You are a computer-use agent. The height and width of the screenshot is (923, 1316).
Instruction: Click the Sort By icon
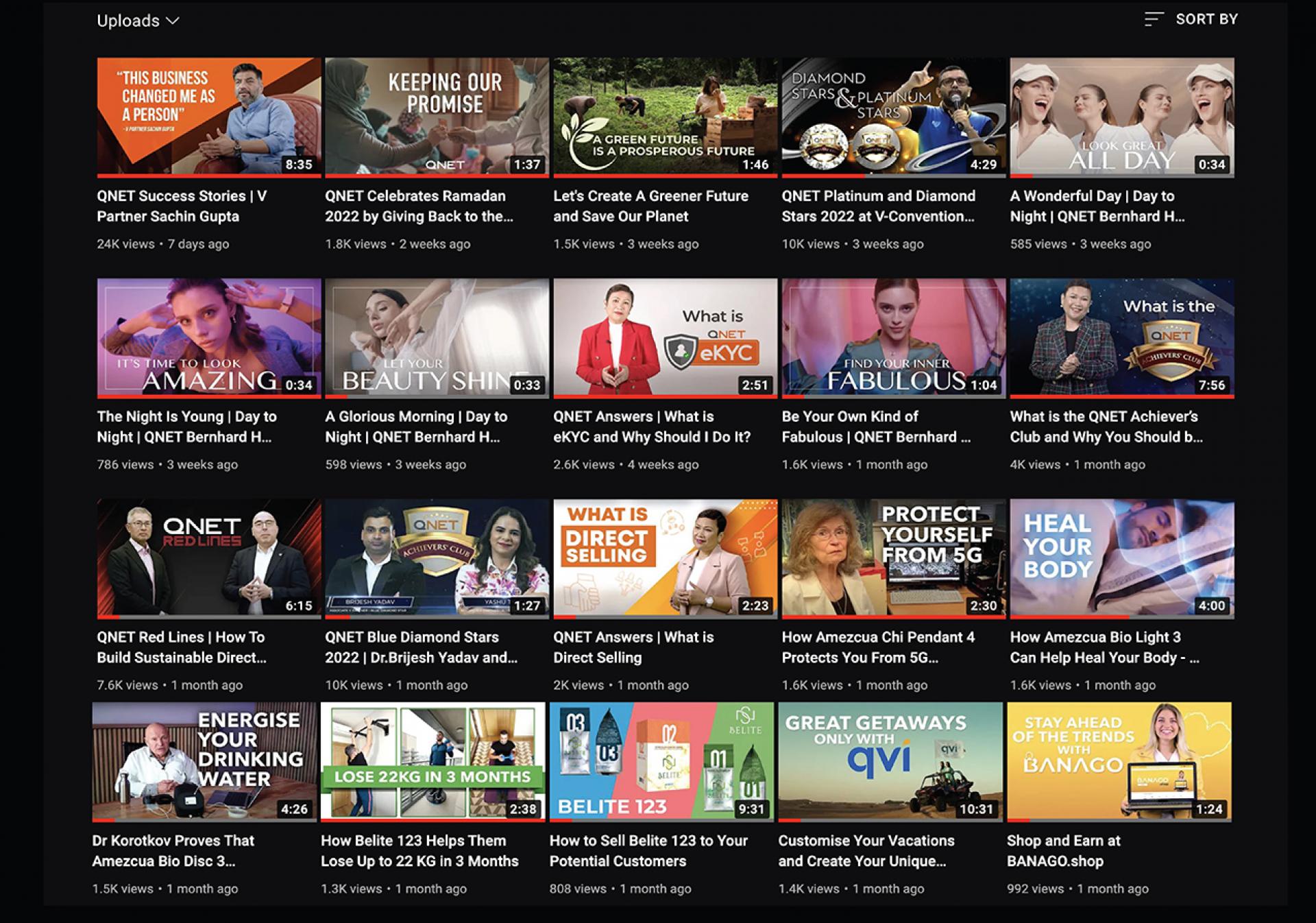(x=1154, y=19)
